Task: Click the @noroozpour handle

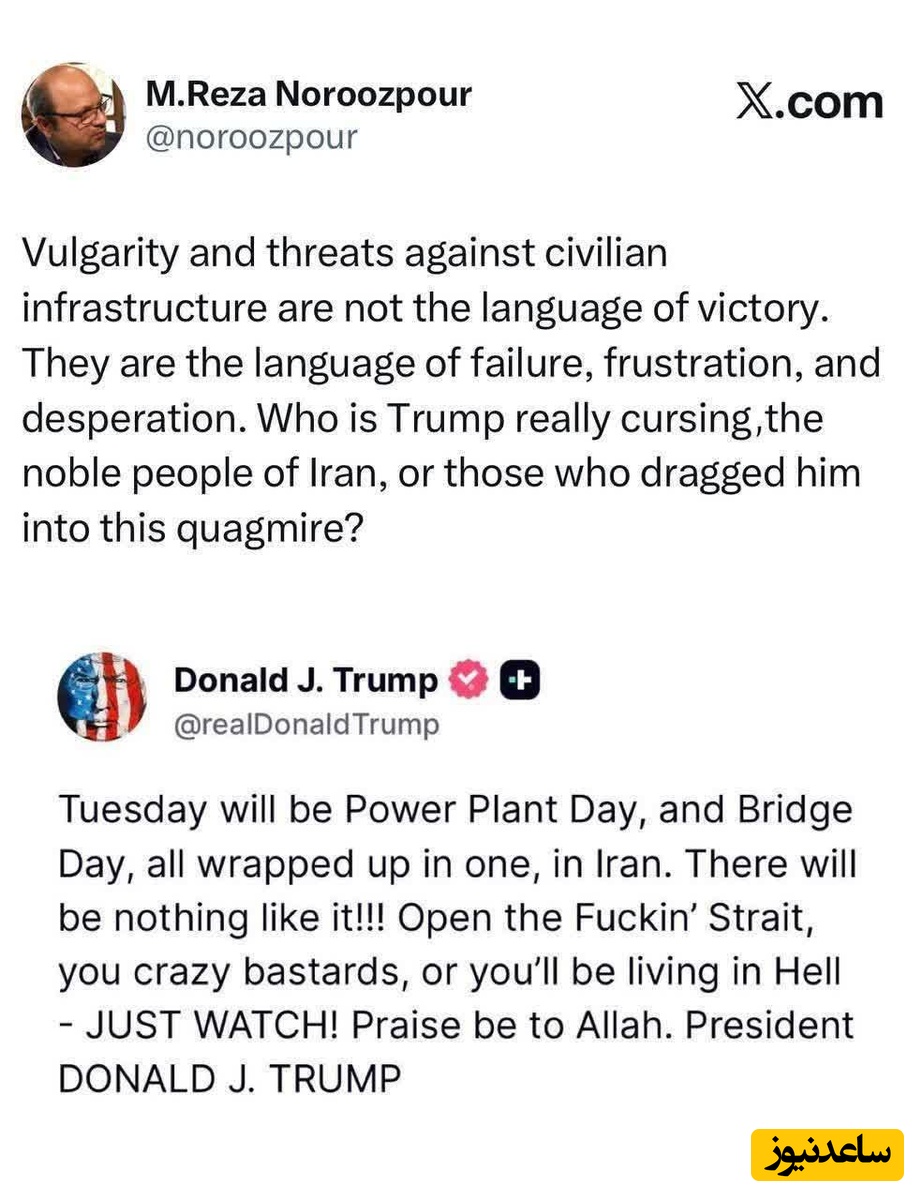Action: pos(251,138)
